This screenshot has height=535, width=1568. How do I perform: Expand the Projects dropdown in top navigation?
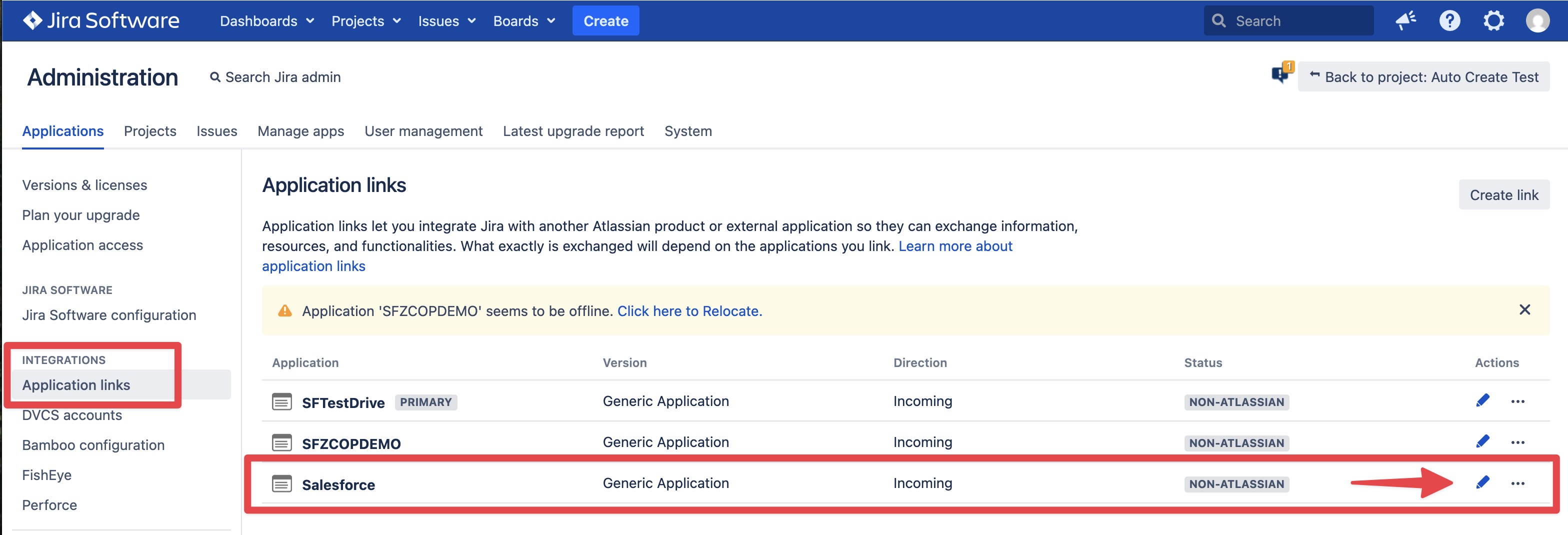click(x=366, y=20)
